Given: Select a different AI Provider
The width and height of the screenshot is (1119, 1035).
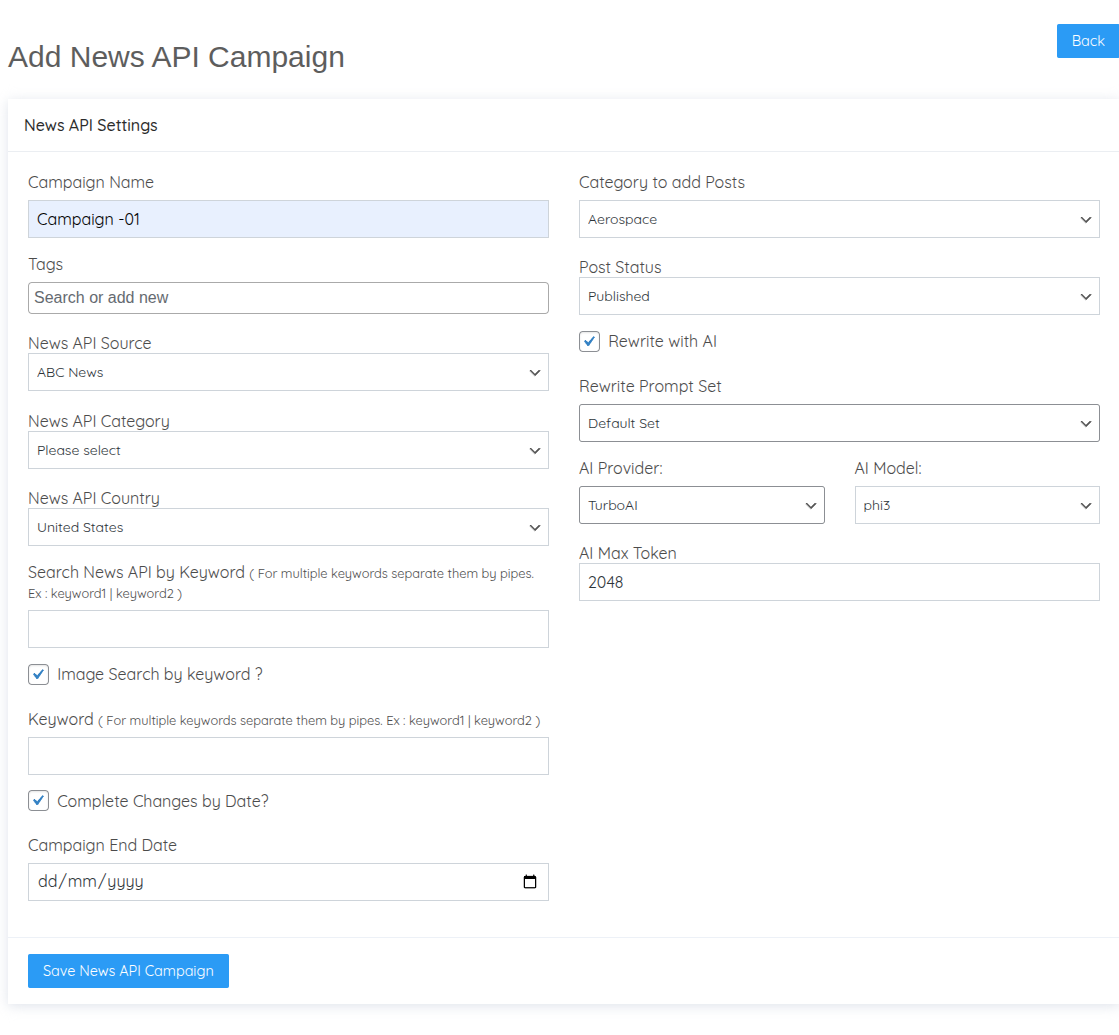Looking at the screenshot, I should pyautogui.click(x=701, y=505).
